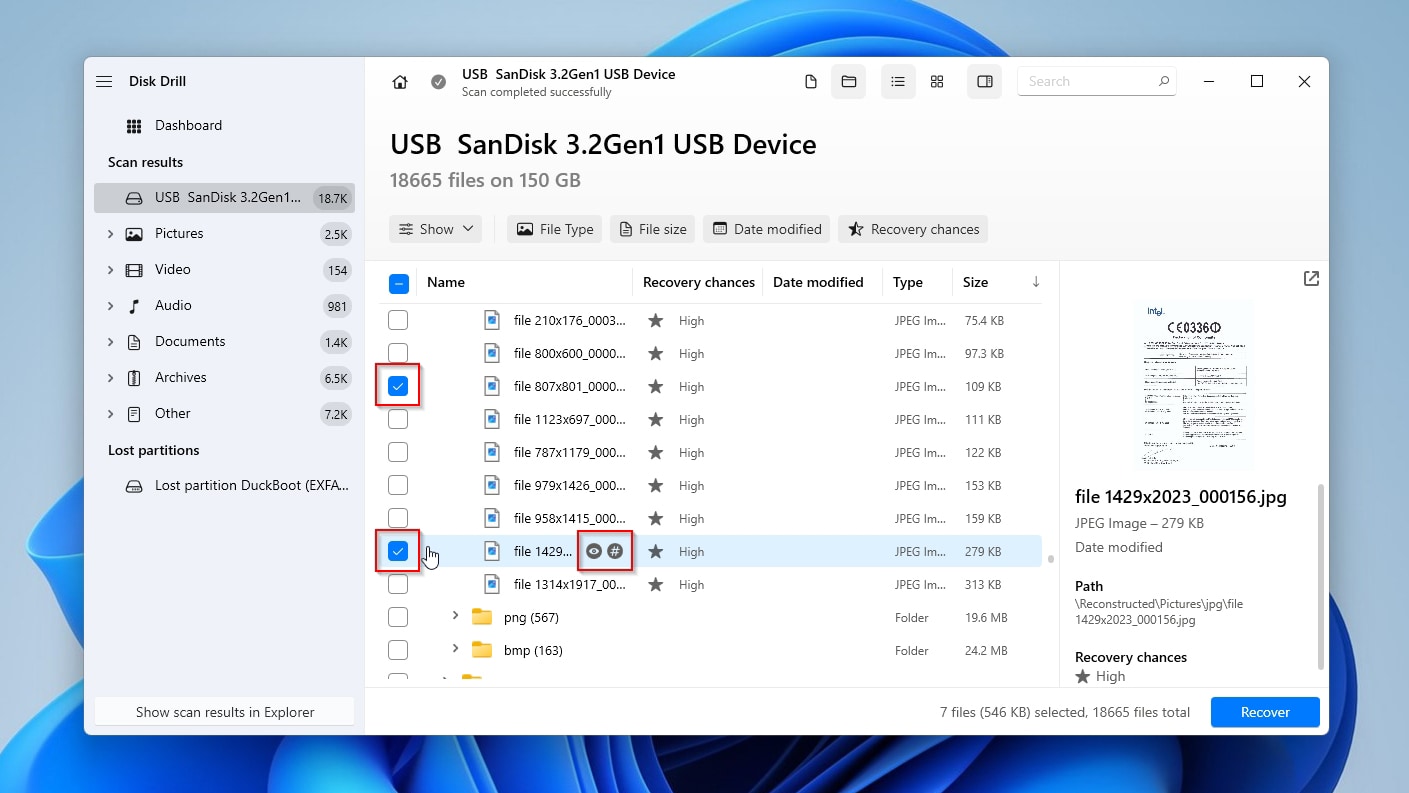Filter results by File Type
The width and height of the screenshot is (1409, 793).
[x=554, y=228]
